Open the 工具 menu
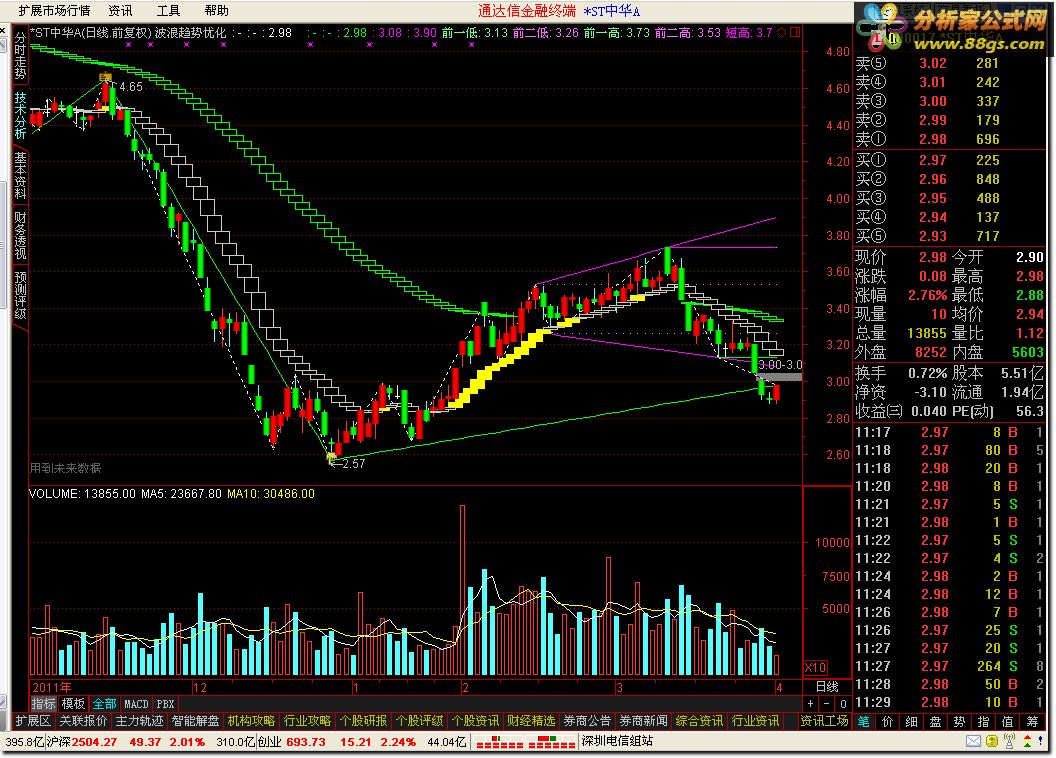This screenshot has height=758, width=1056. (x=168, y=11)
